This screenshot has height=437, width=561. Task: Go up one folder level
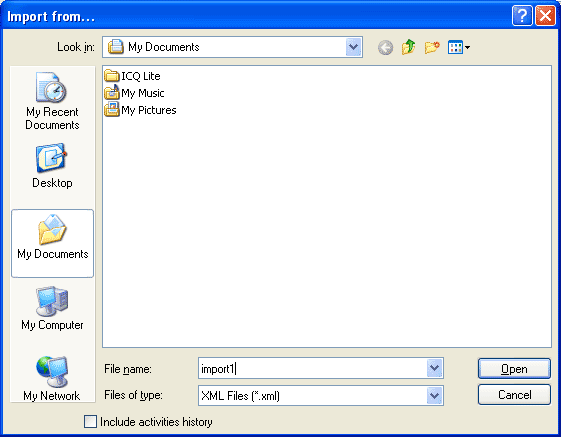408,47
